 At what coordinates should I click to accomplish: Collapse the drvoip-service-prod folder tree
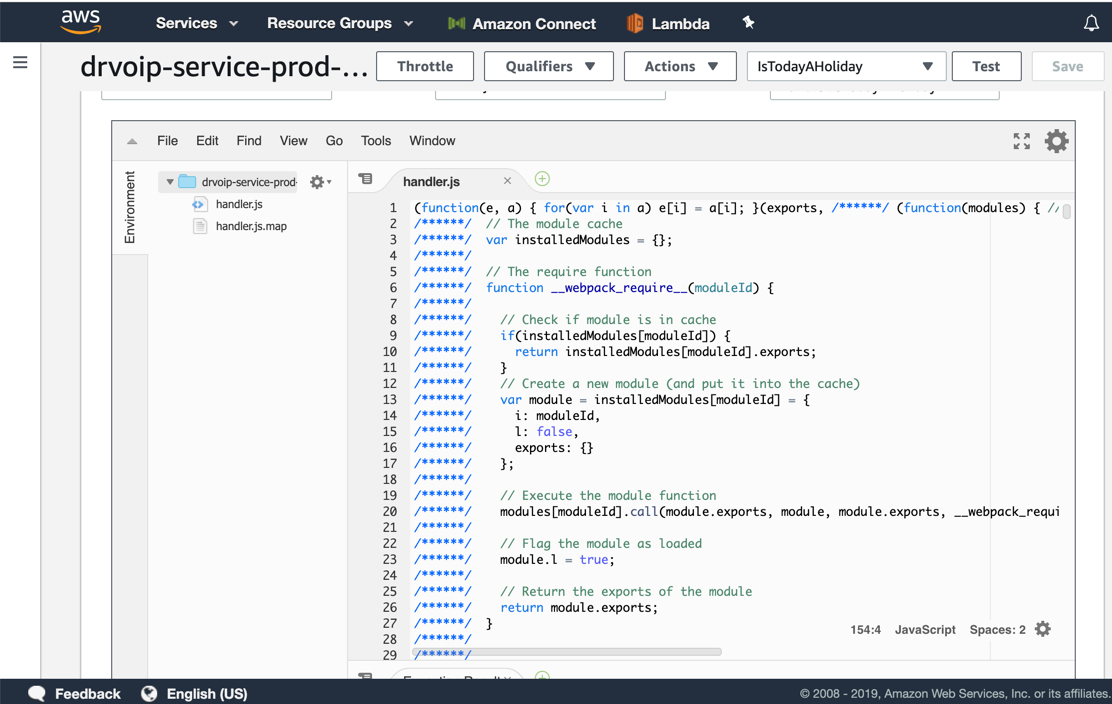click(169, 182)
